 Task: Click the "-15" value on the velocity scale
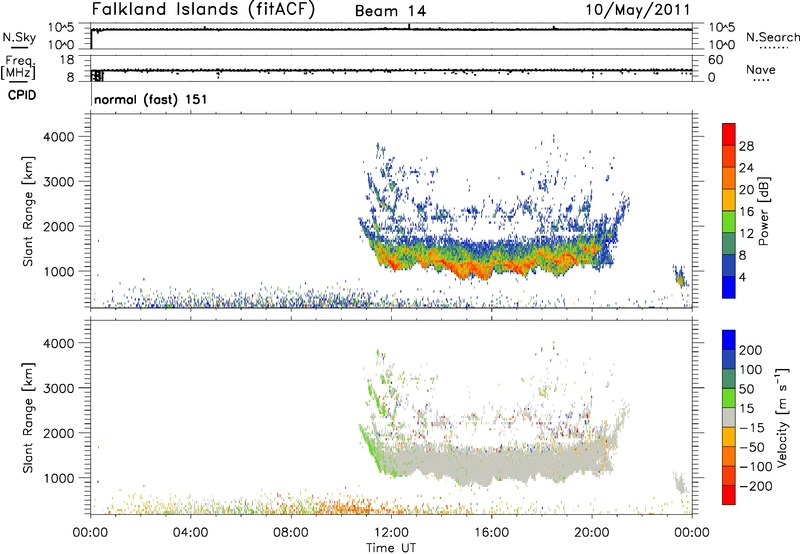[x=752, y=427]
